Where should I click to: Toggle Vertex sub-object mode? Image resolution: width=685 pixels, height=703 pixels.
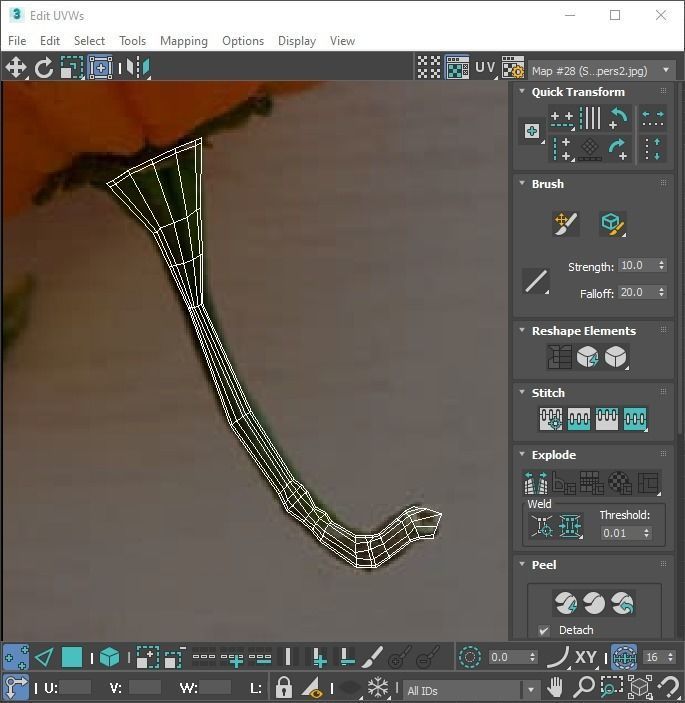(x=16, y=657)
